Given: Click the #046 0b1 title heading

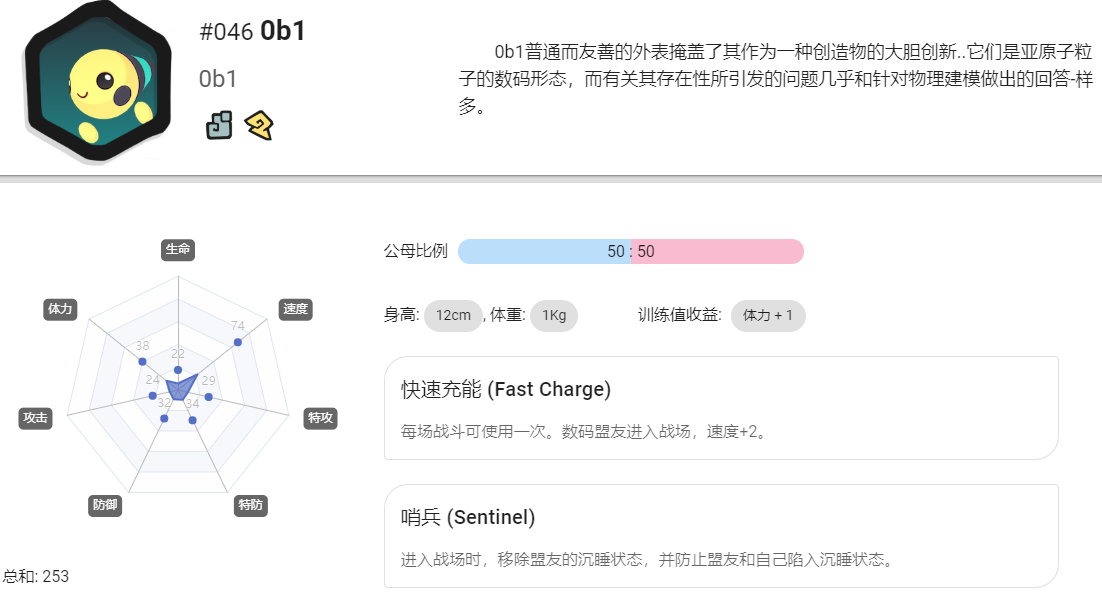Looking at the screenshot, I should click(252, 32).
